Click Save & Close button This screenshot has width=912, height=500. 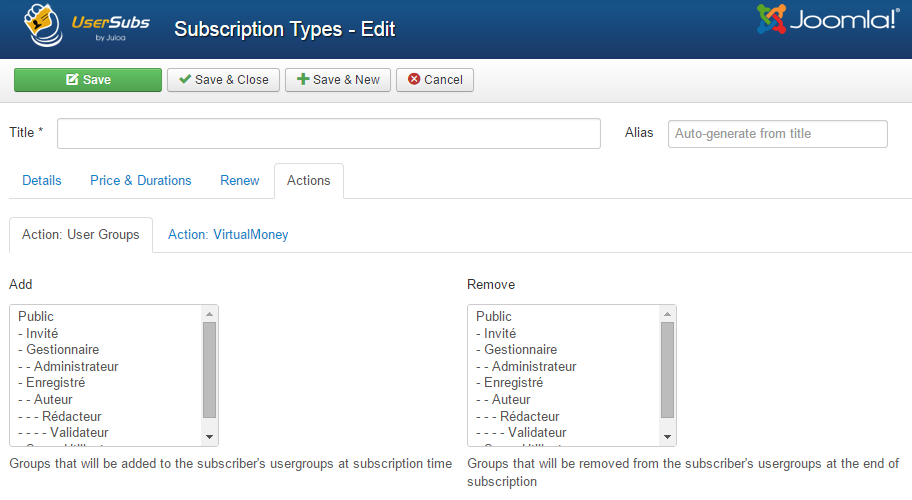[223, 80]
